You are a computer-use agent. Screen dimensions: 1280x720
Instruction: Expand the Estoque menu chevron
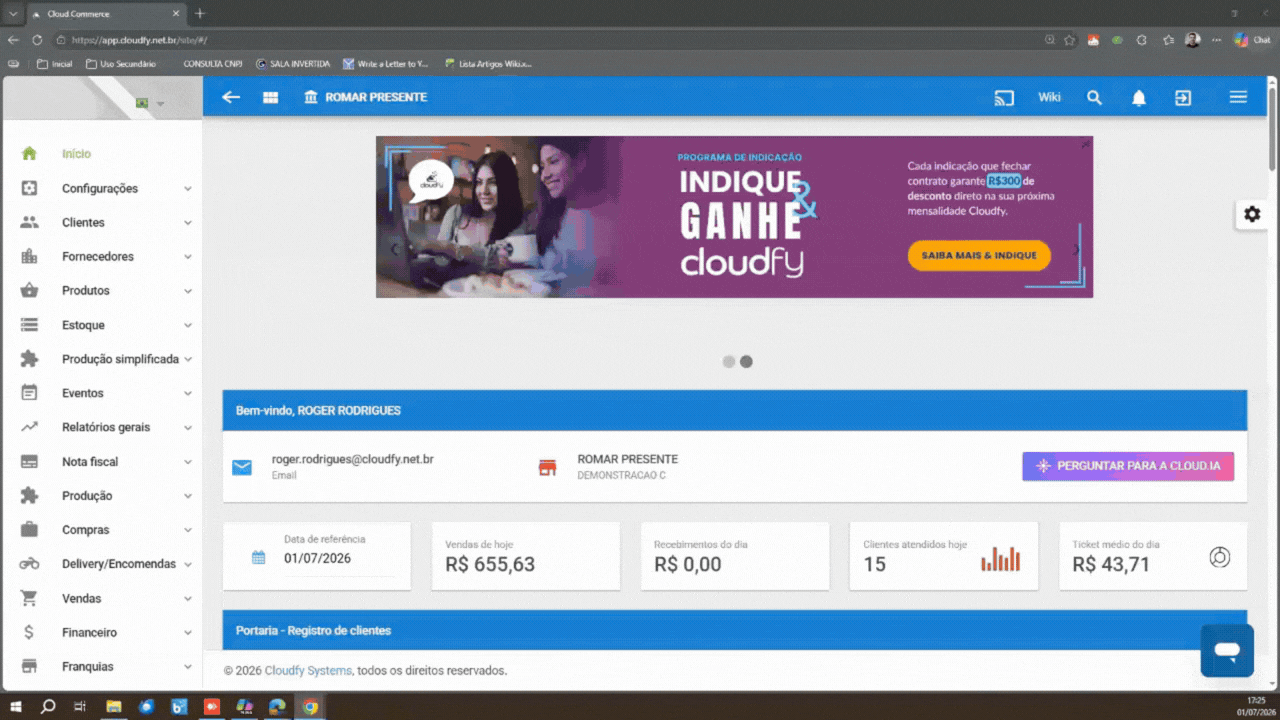tap(188, 325)
